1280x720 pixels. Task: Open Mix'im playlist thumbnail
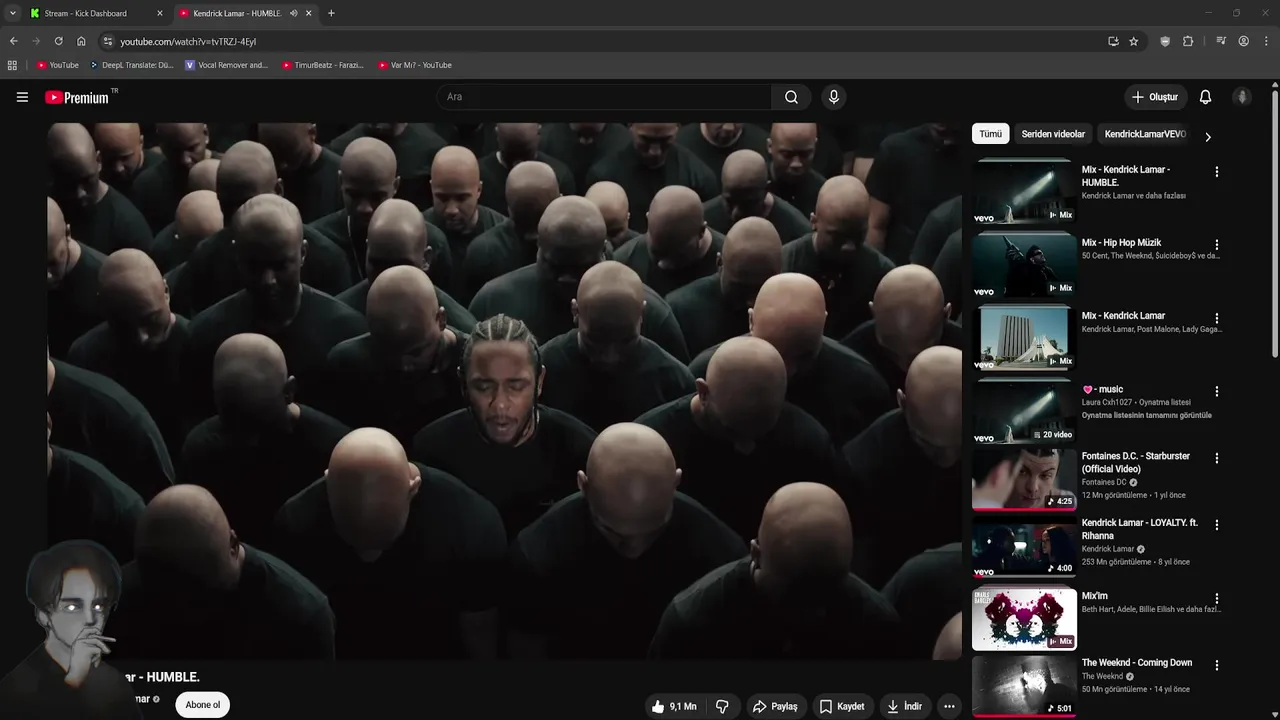(x=1023, y=619)
